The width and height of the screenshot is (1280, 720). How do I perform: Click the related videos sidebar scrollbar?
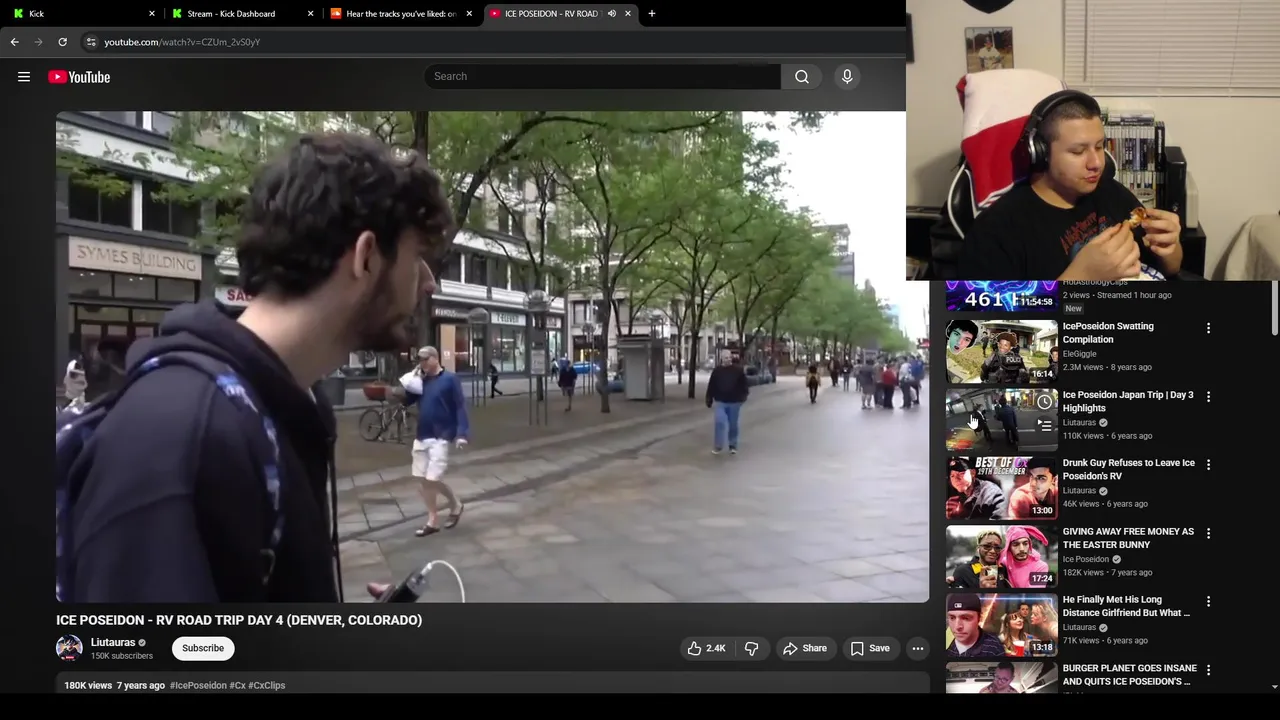click(x=1274, y=308)
